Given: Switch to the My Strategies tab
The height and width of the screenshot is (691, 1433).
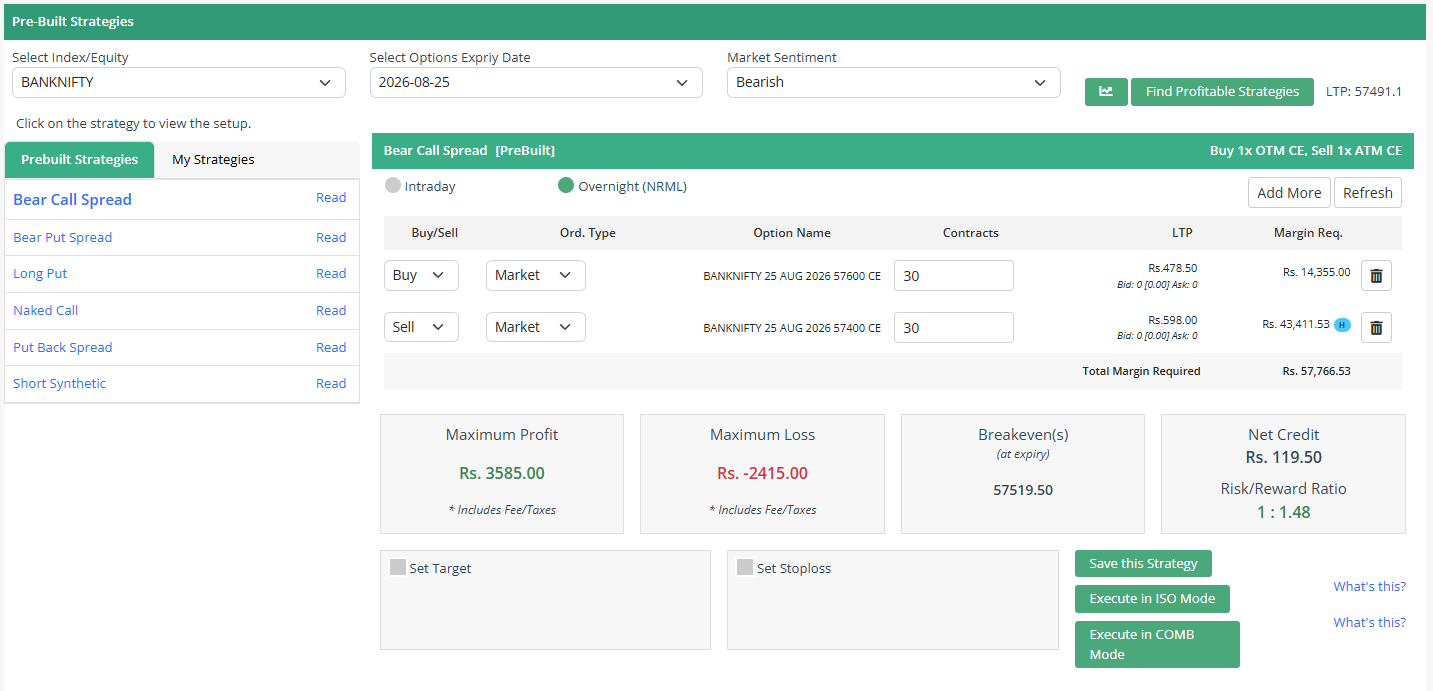Looking at the screenshot, I should click(x=213, y=160).
